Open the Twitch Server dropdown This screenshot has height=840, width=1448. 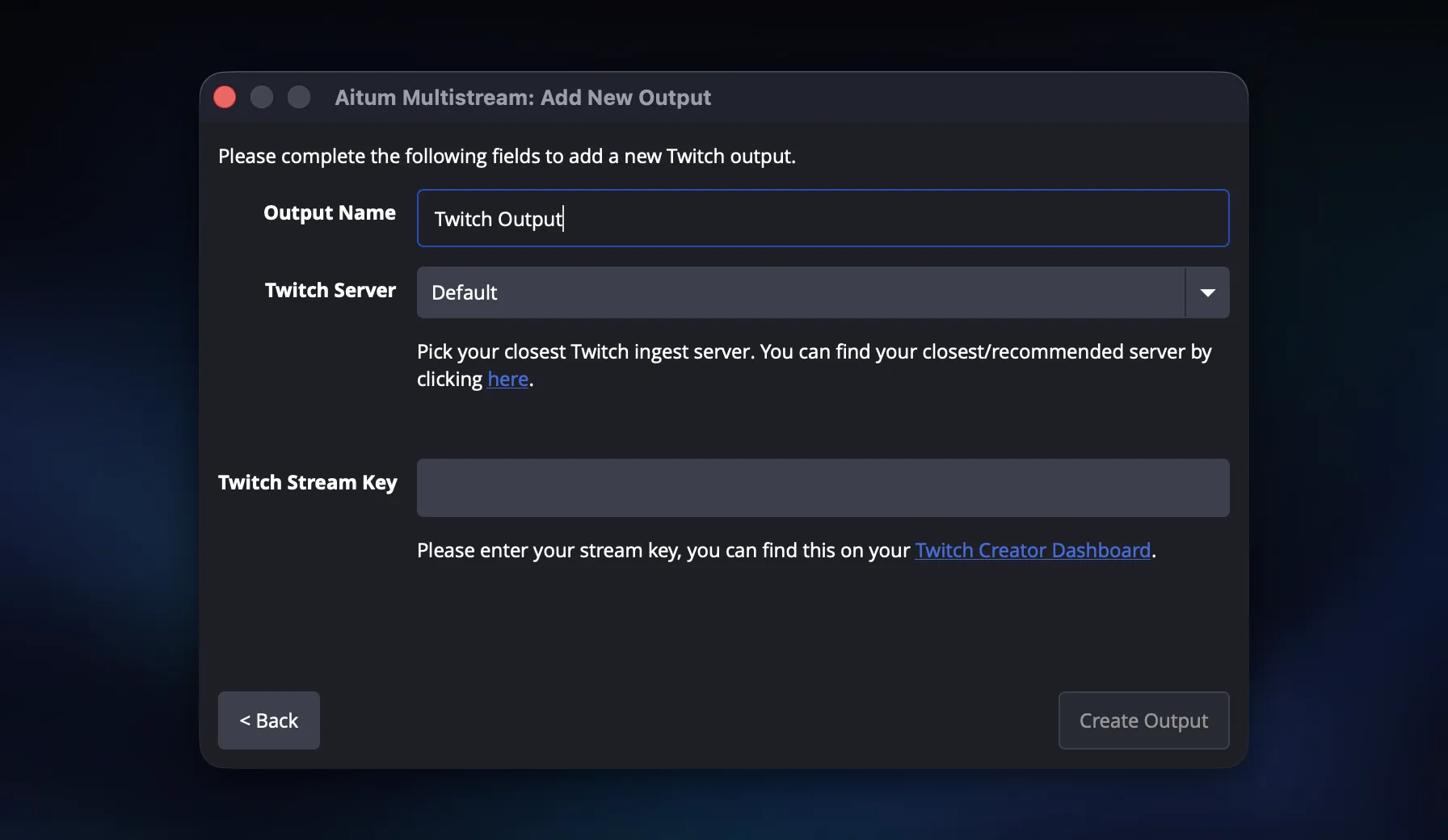coord(823,292)
